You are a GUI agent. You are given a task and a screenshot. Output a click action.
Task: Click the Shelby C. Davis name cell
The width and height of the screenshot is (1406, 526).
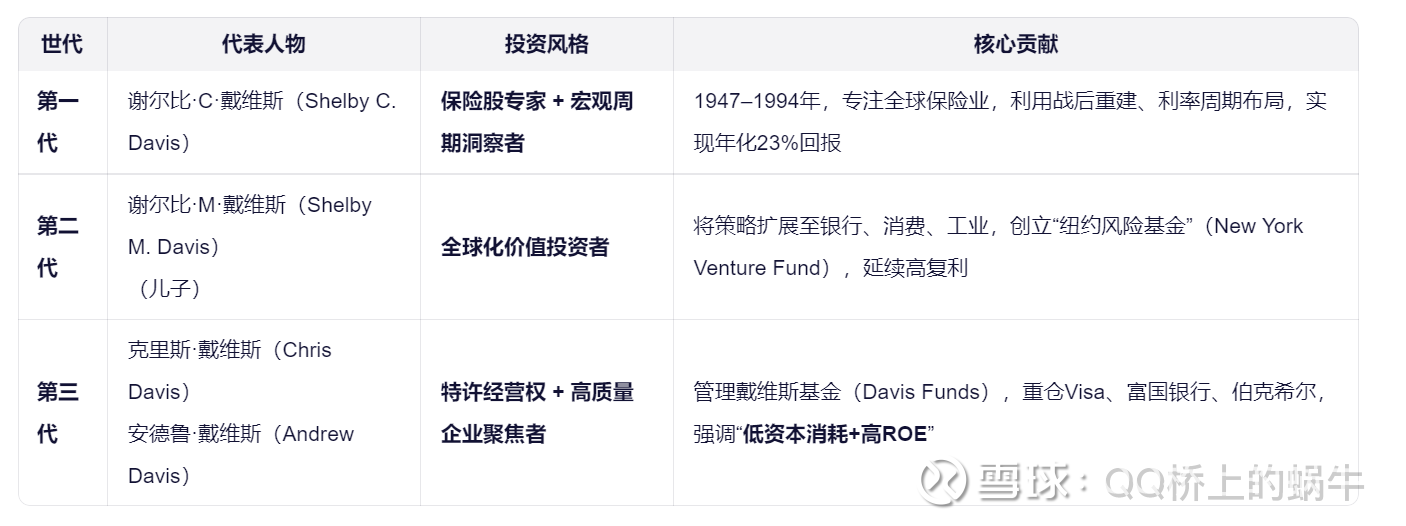point(262,122)
